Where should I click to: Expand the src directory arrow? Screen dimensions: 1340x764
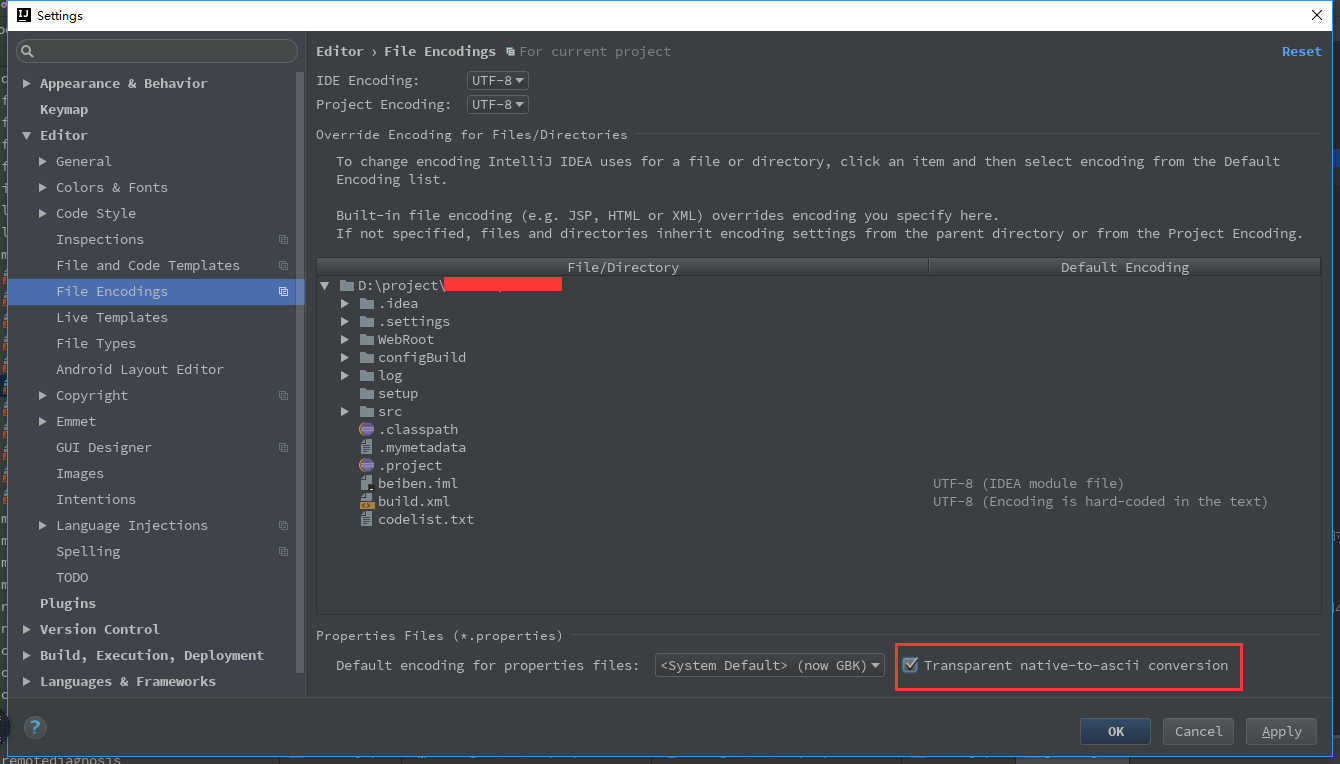tap(344, 411)
